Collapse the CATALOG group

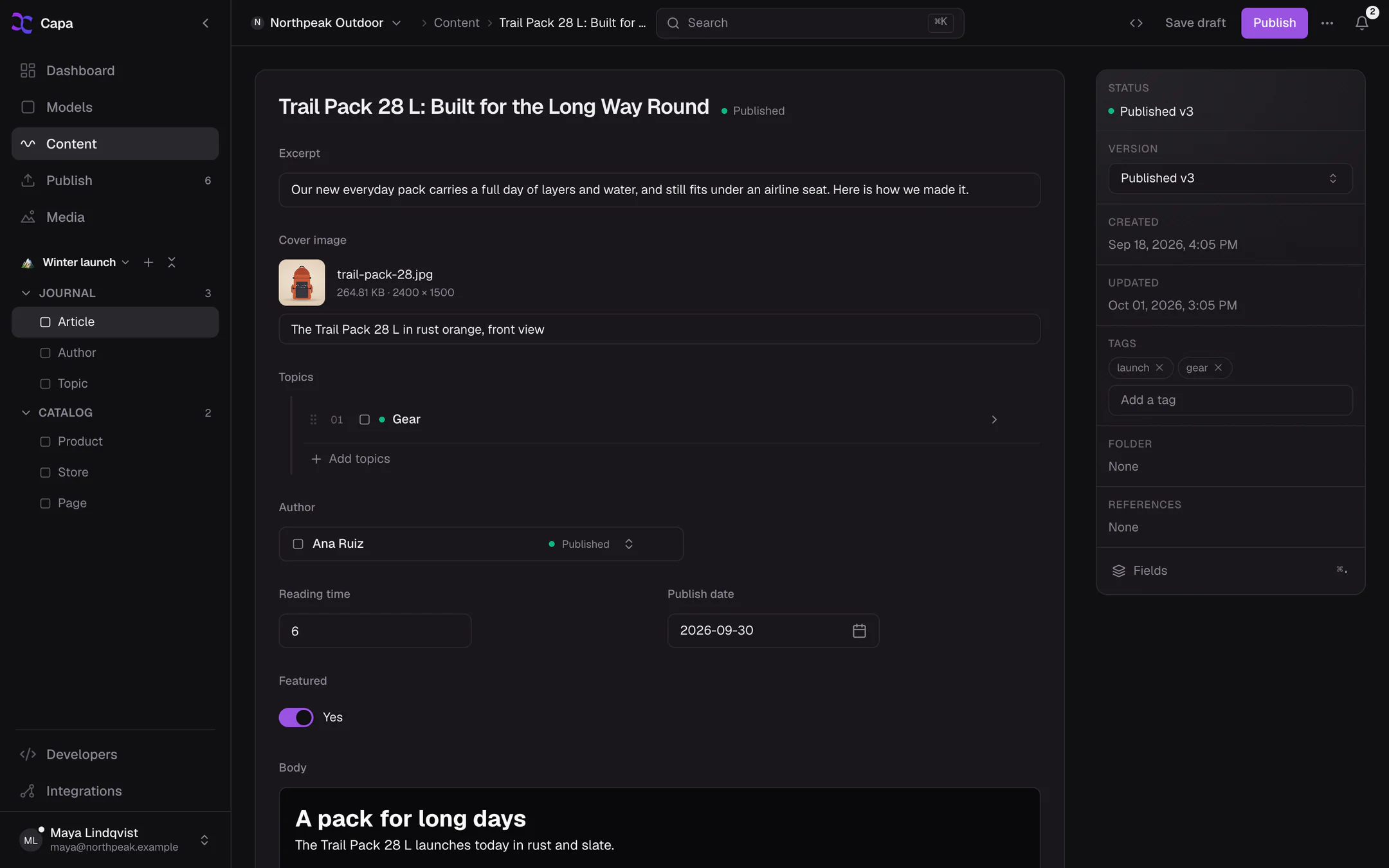point(26,413)
